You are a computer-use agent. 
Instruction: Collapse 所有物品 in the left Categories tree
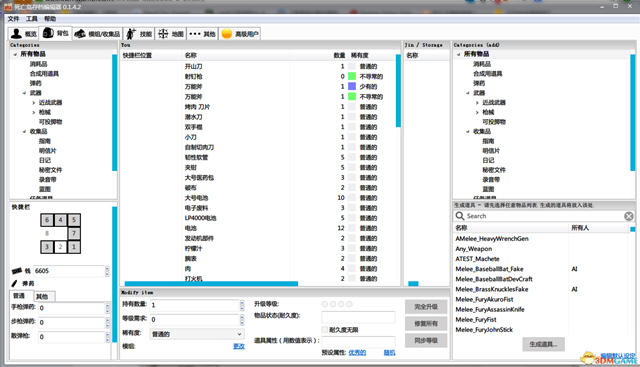(15, 54)
